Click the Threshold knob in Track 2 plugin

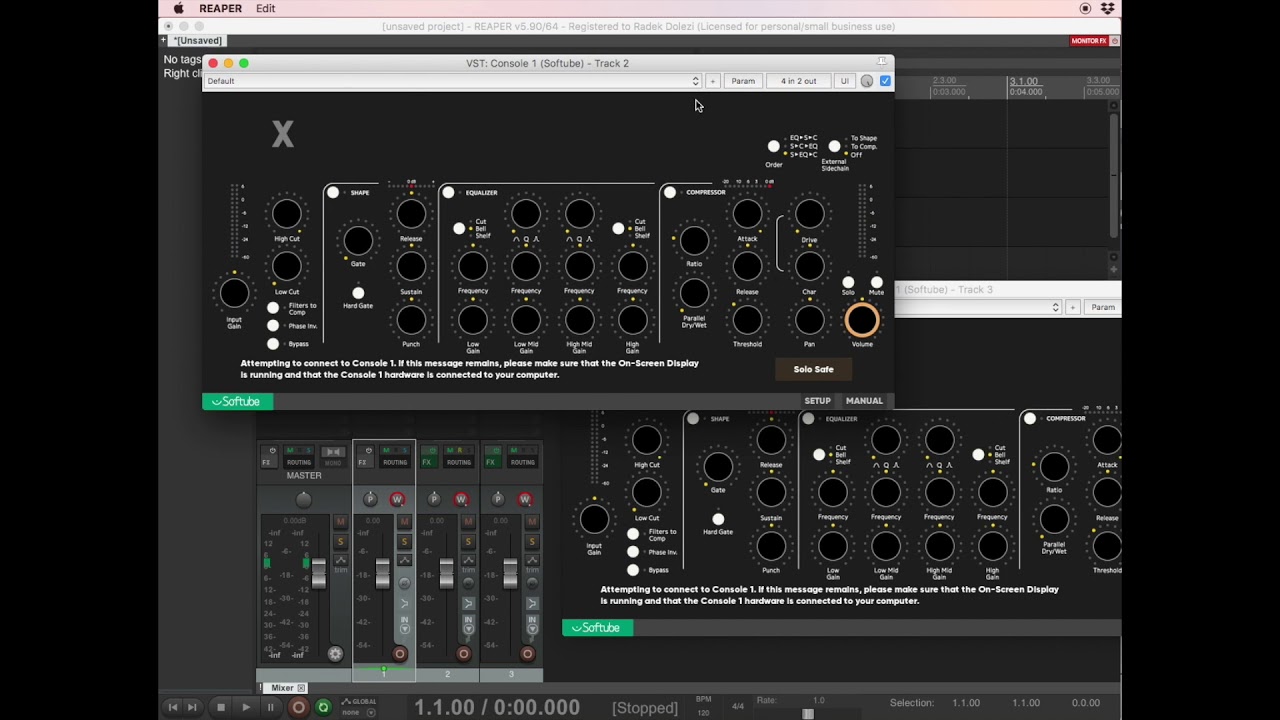[747, 320]
